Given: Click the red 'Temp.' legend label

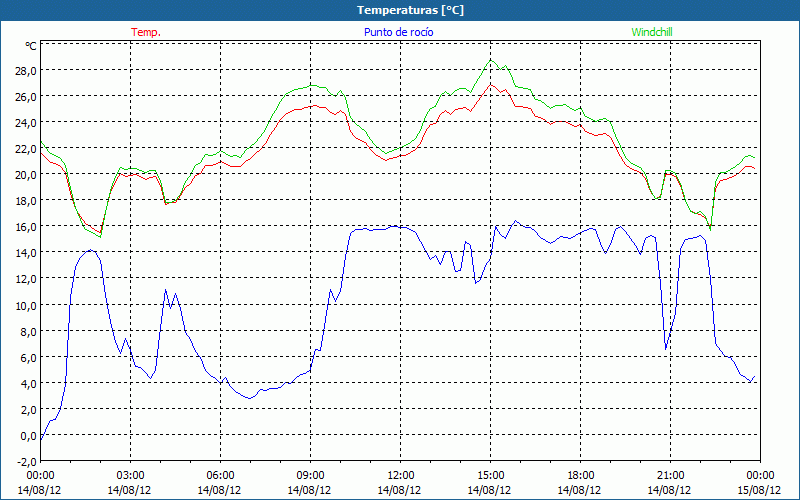Looking at the screenshot, I should tap(146, 32).
